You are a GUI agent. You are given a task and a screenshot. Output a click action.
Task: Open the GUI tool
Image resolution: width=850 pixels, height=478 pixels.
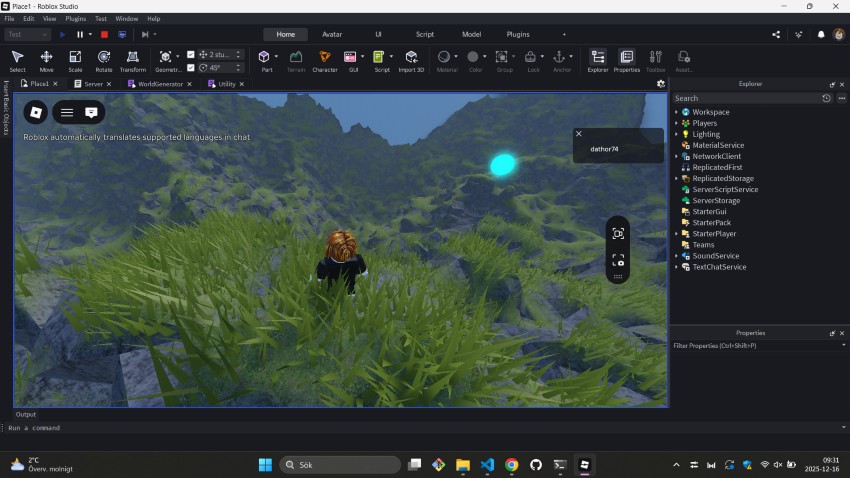pos(350,61)
